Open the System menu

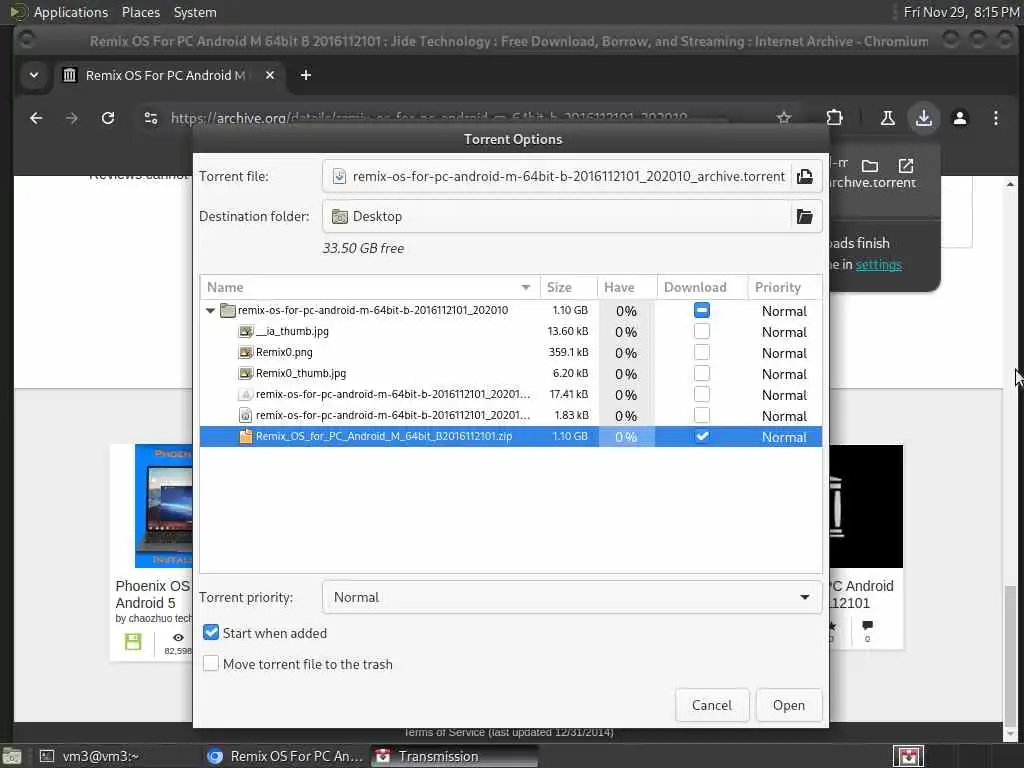pyautogui.click(x=195, y=12)
